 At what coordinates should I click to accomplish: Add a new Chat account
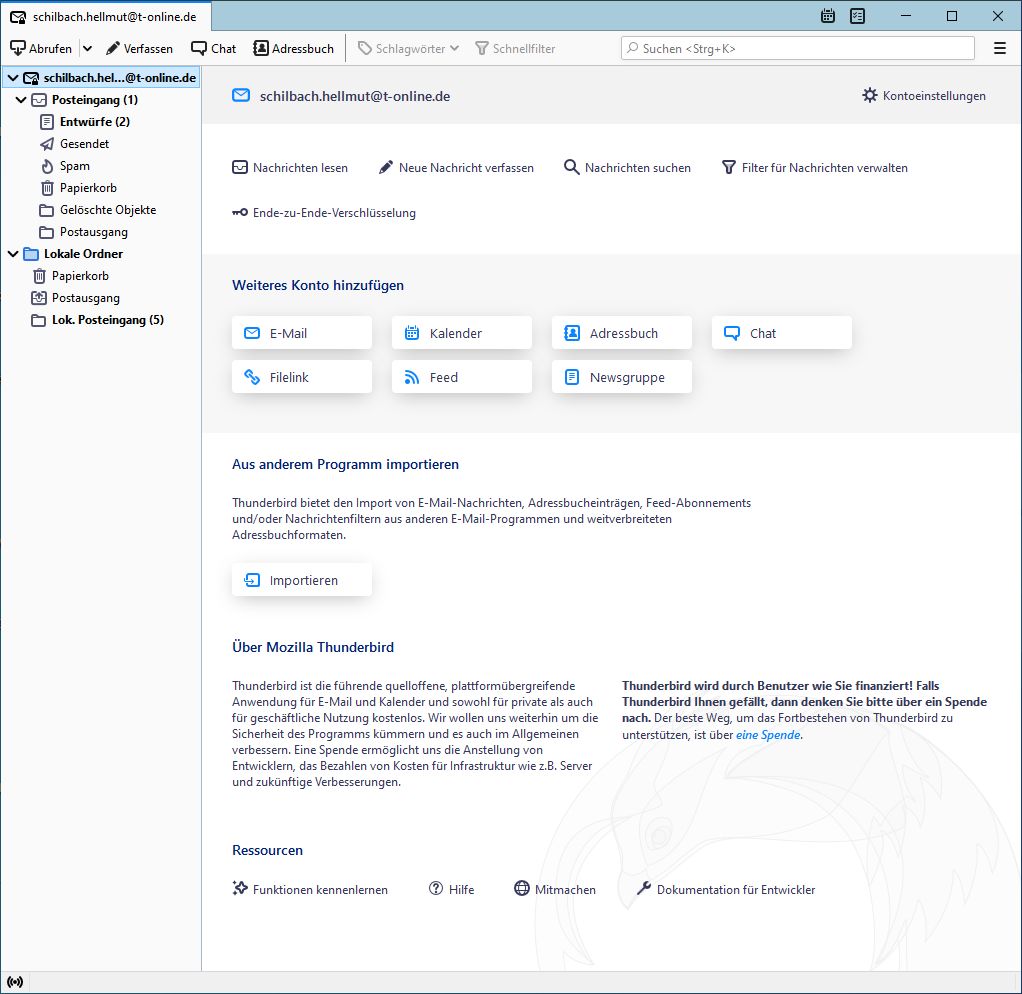click(781, 333)
